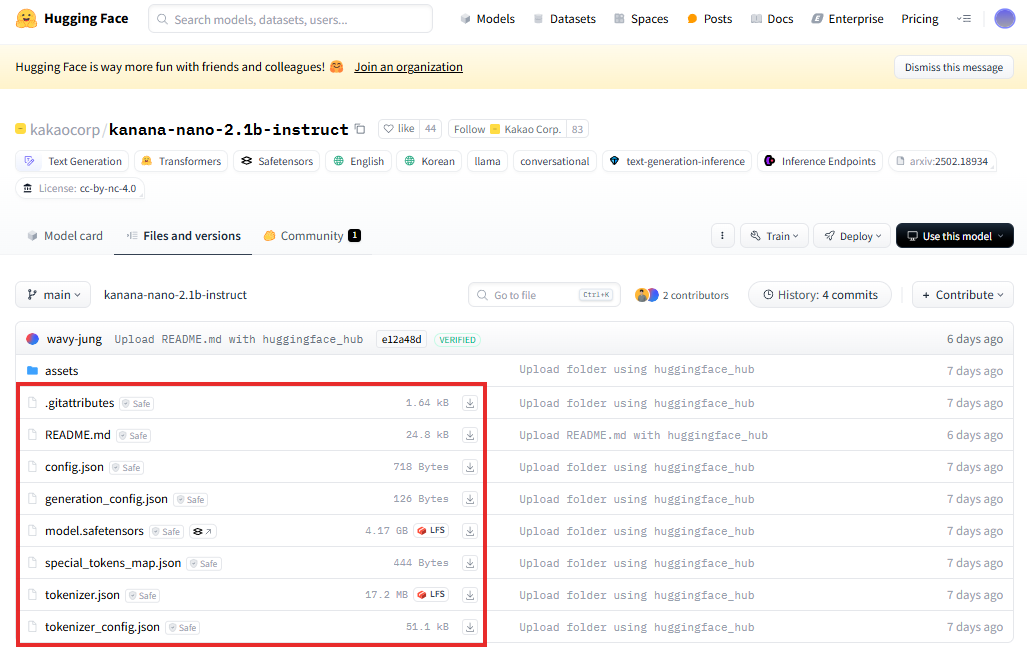Click the arxiv:2502.18934 tag

(942, 161)
